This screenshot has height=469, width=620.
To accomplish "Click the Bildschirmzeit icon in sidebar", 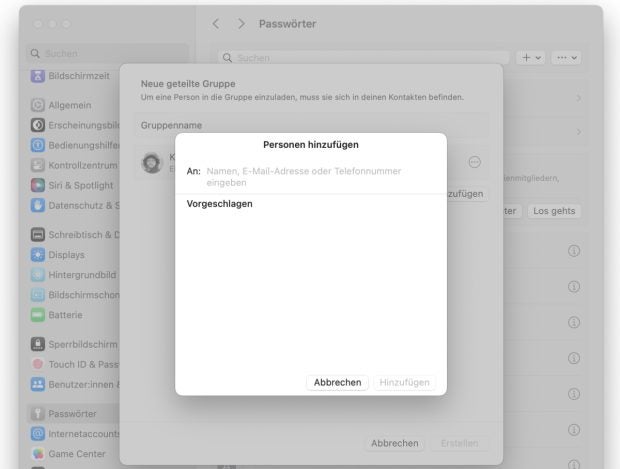I will (38, 76).
